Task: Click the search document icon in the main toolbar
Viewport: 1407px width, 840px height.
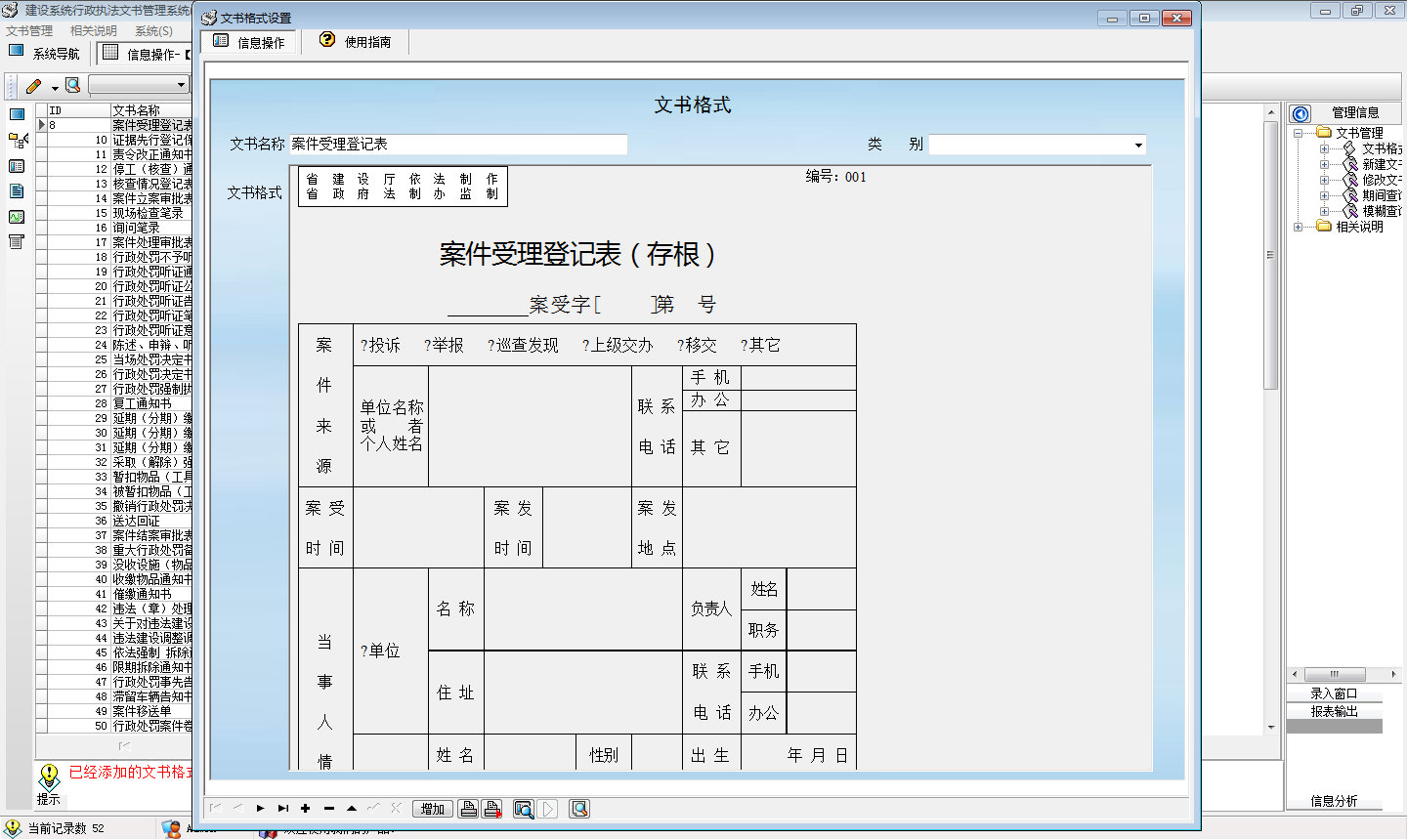Action: pos(72,85)
